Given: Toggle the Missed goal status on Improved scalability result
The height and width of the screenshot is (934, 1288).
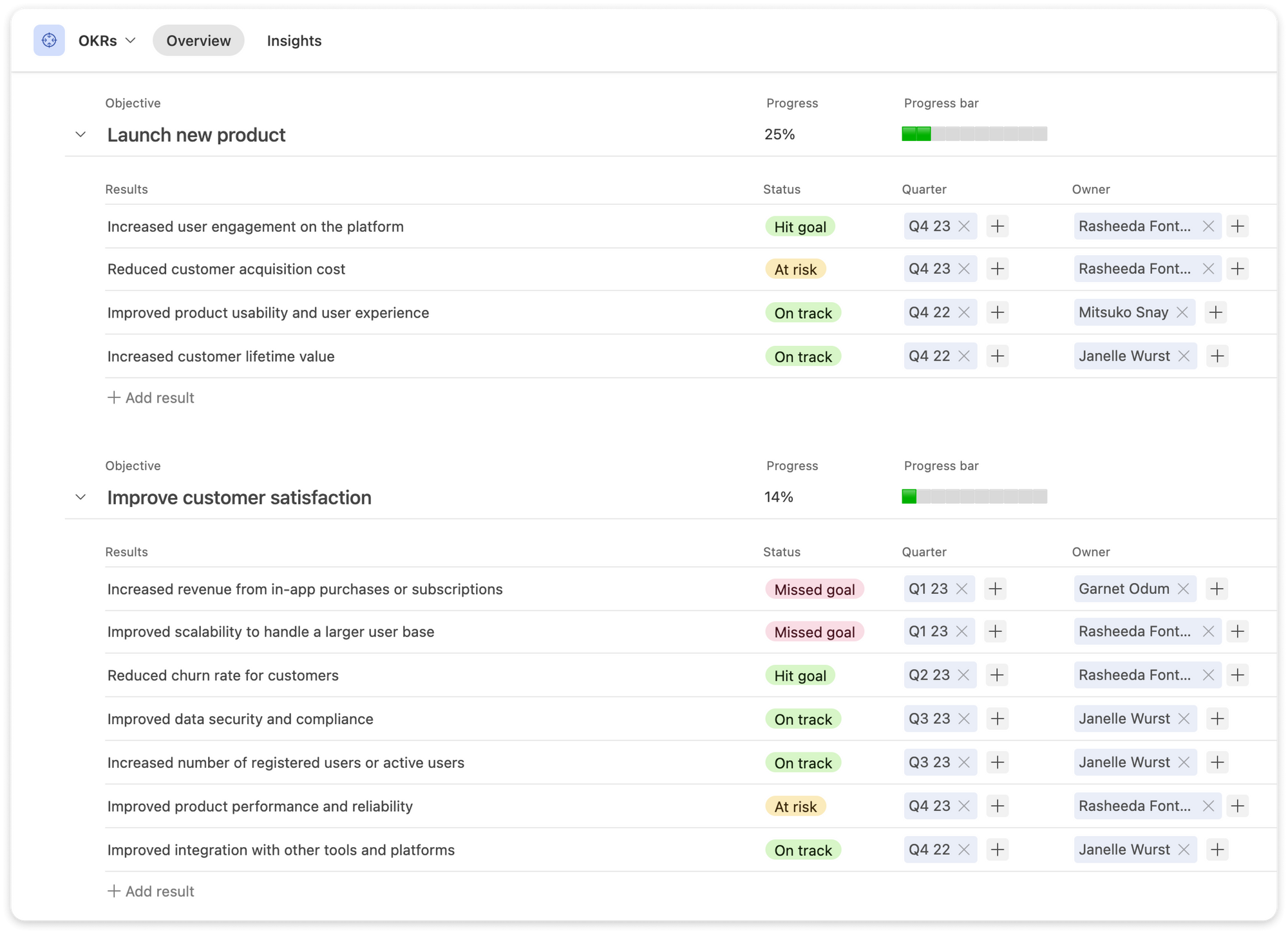Looking at the screenshot, I should [814, 631].
